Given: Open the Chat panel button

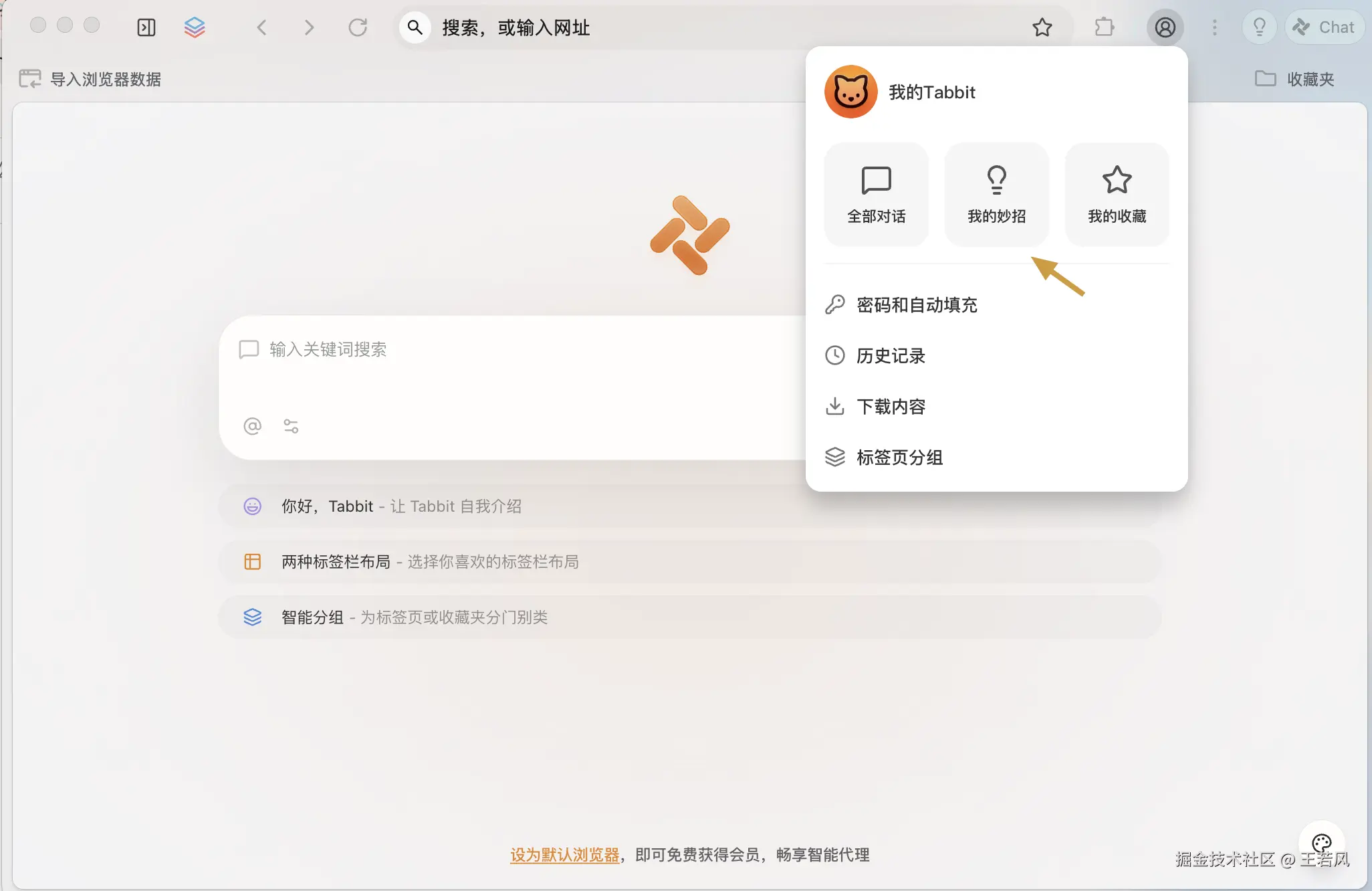Looking at the screenshot, I should coord(1324,27).
